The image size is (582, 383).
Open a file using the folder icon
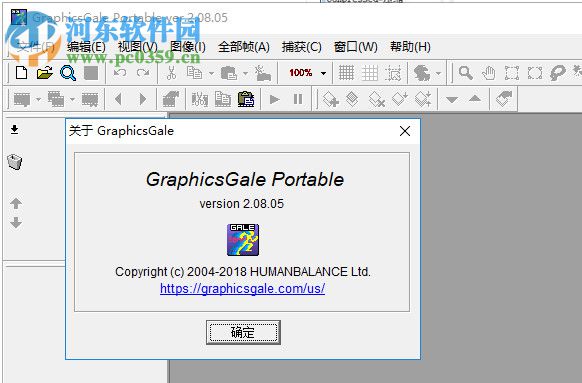(x=45, y=73)
